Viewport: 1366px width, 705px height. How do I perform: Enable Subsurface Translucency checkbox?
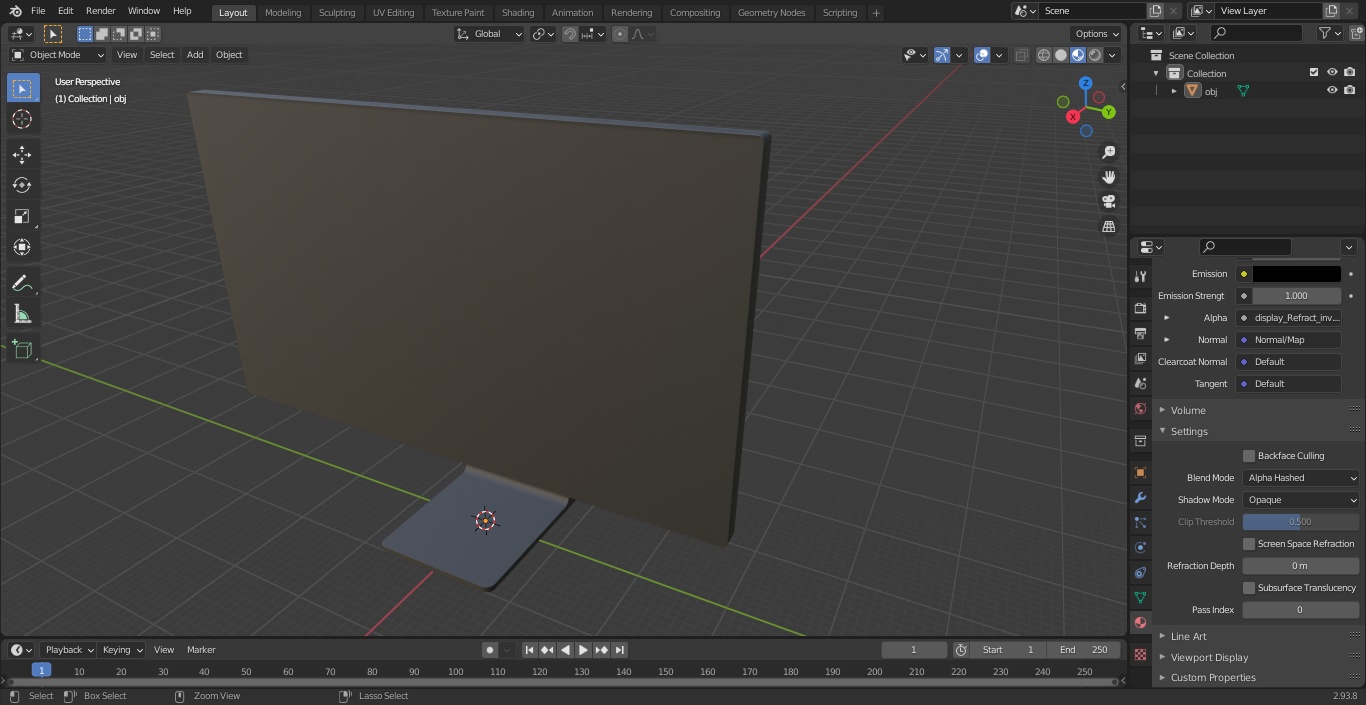coord(1249,588)
